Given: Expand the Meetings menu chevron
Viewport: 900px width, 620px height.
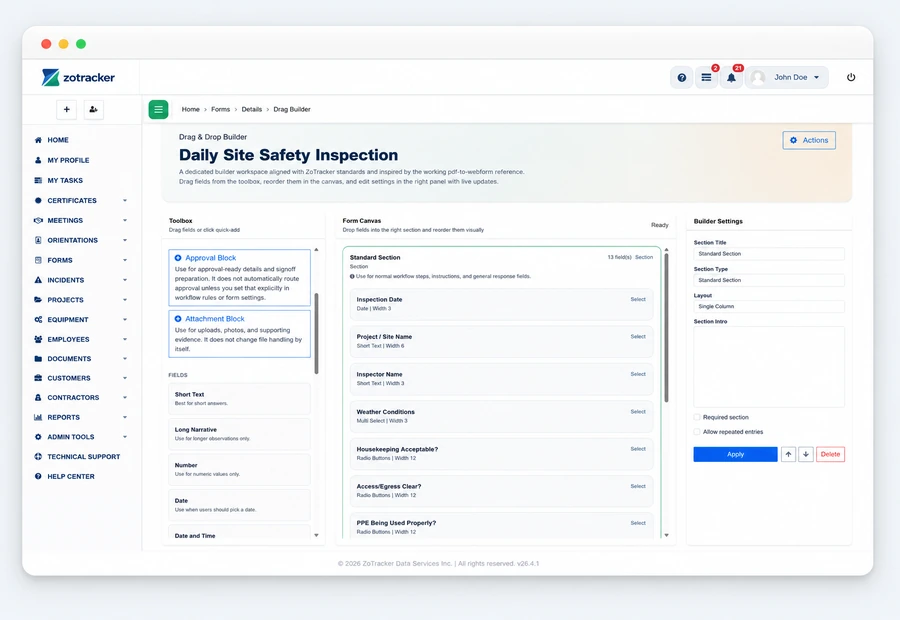Looking at the screenshot, I should pos(125,220).
